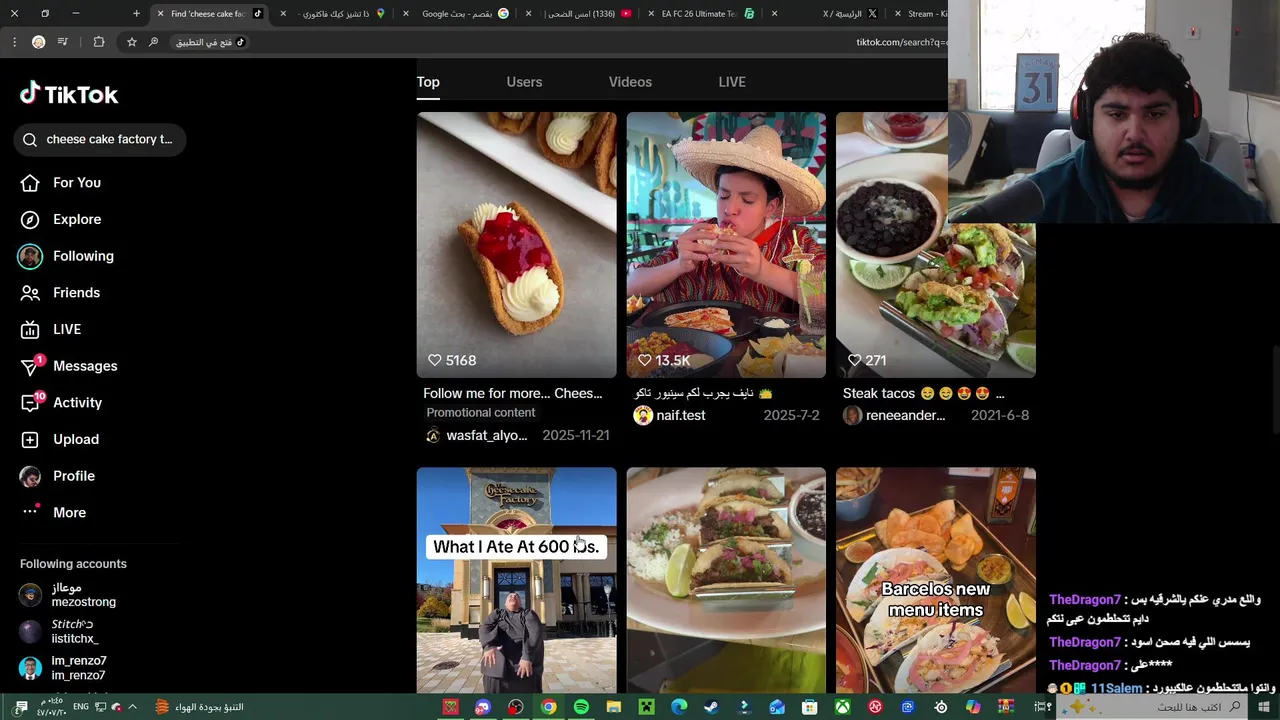Open the browser extensions puzzle icon

(x=98, y=42)
